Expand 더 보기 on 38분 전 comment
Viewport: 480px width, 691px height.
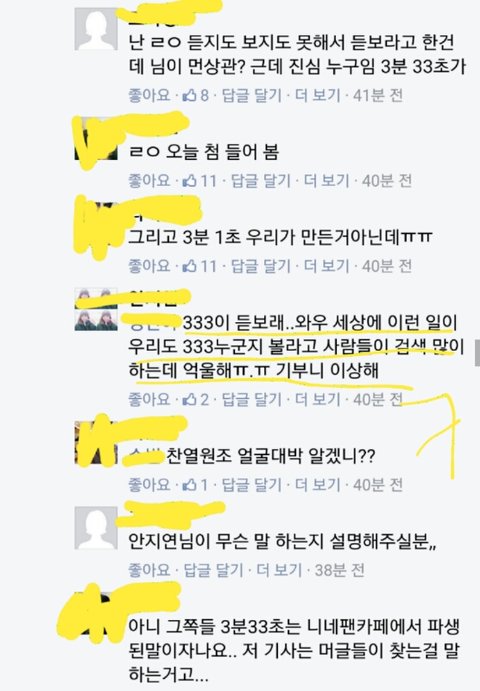(x=279, y=570)
